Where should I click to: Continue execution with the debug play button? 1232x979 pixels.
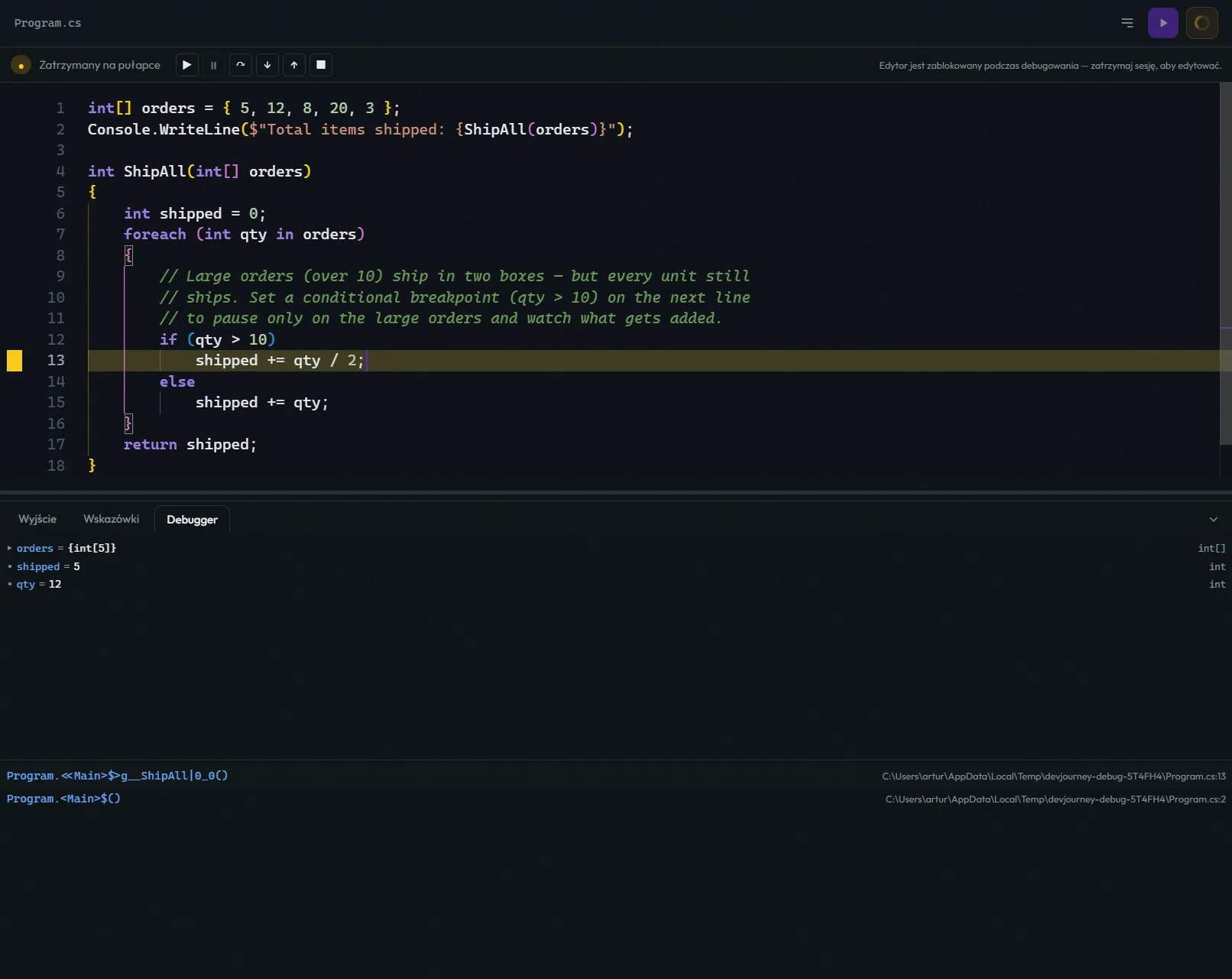[x=186, y=65]
